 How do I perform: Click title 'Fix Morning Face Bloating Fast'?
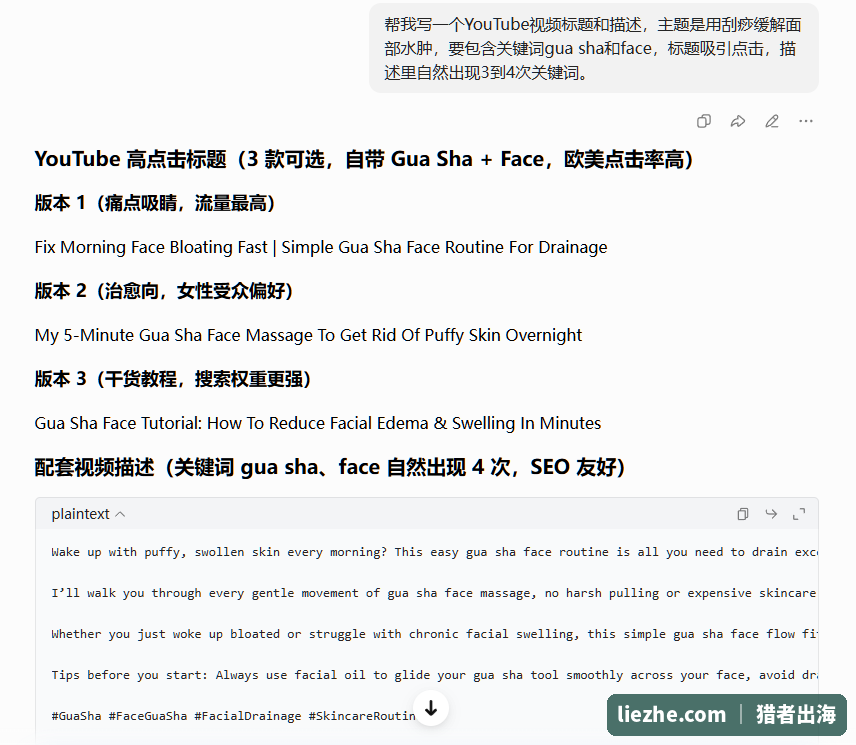[x=321, y=247]
